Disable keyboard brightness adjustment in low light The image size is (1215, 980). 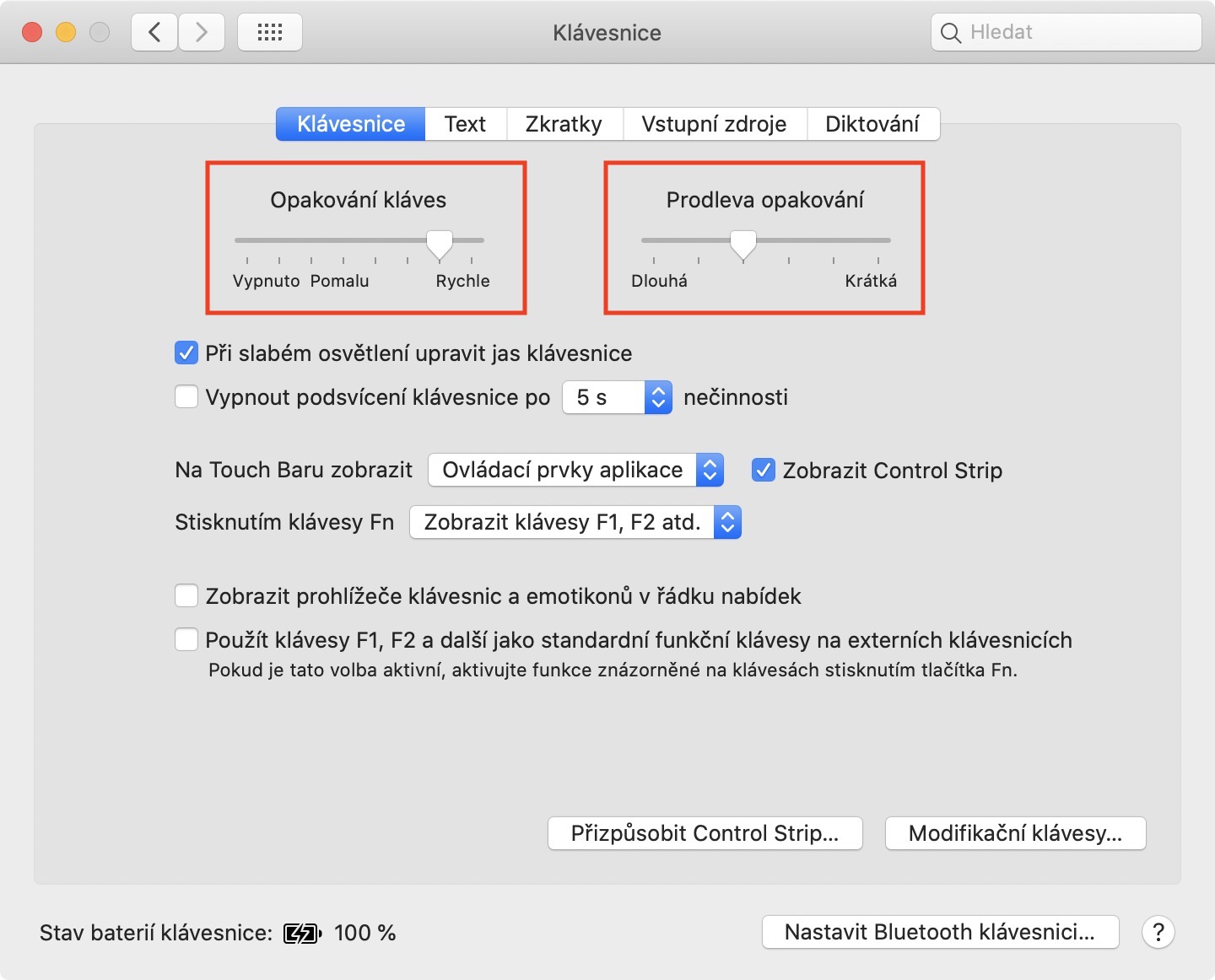click(x=186, y=353)
